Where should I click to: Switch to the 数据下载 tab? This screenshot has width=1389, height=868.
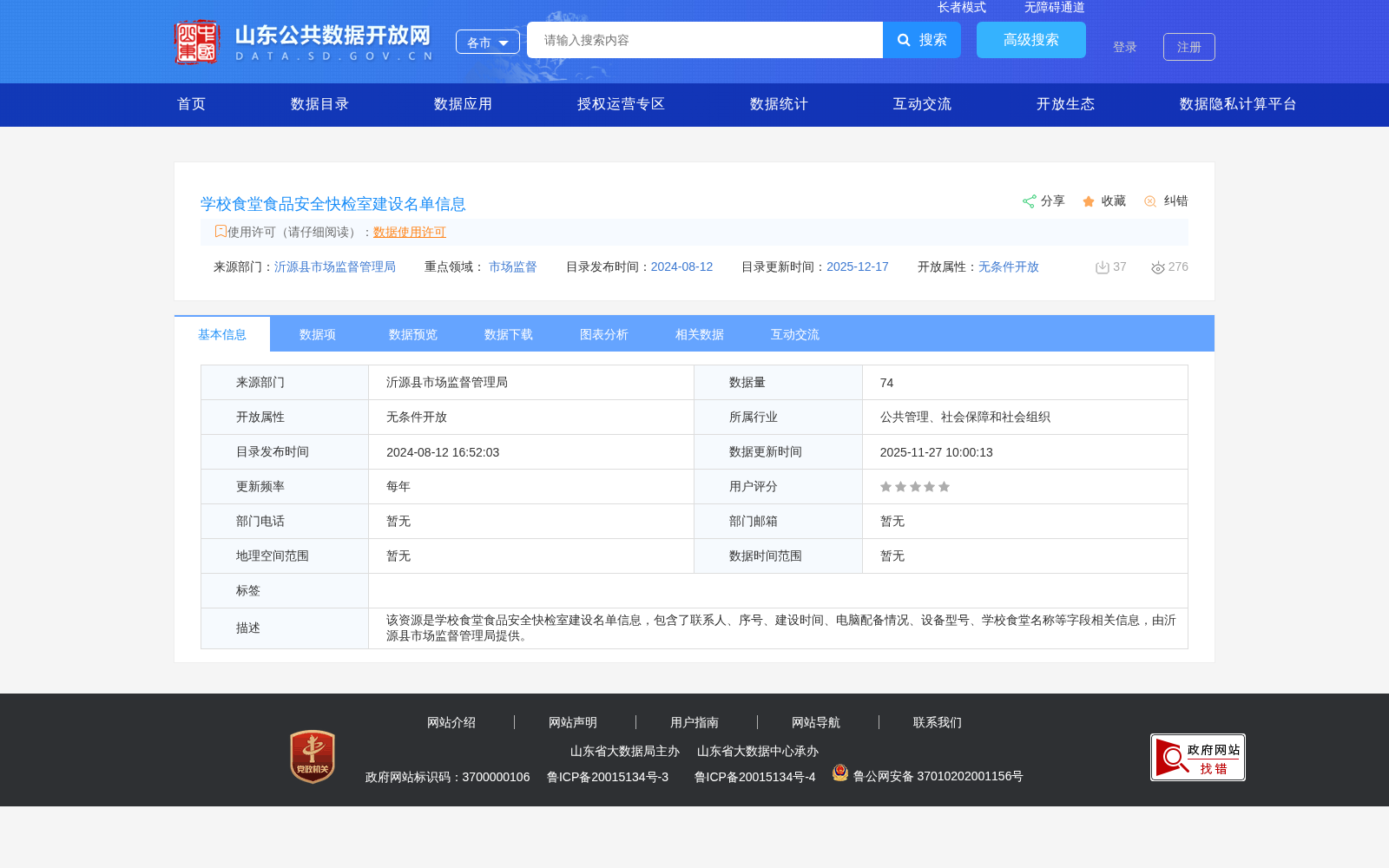(x=509, y=334)
